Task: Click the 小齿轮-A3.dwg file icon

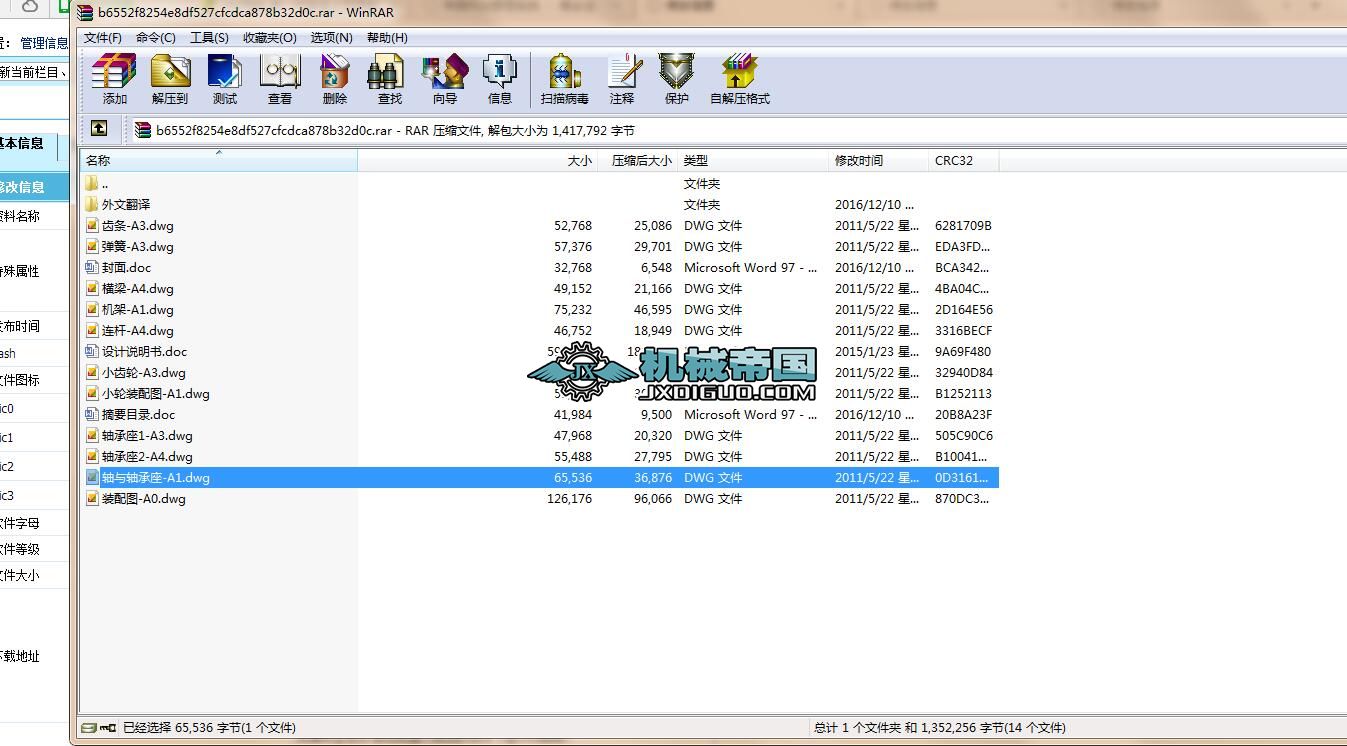Action: coord(92,372)
